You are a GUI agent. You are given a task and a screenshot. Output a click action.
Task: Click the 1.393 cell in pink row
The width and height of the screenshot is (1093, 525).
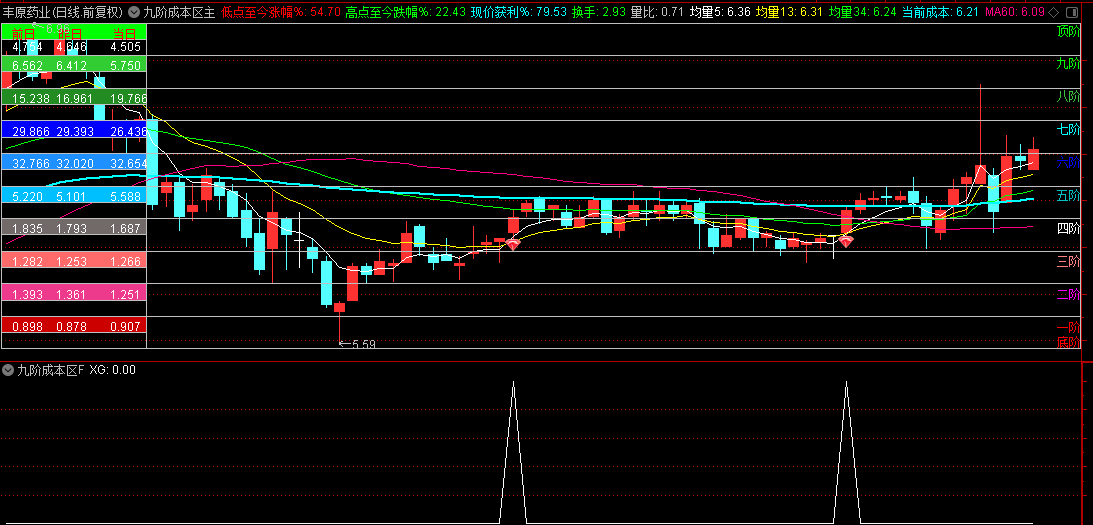click(26, 294)
